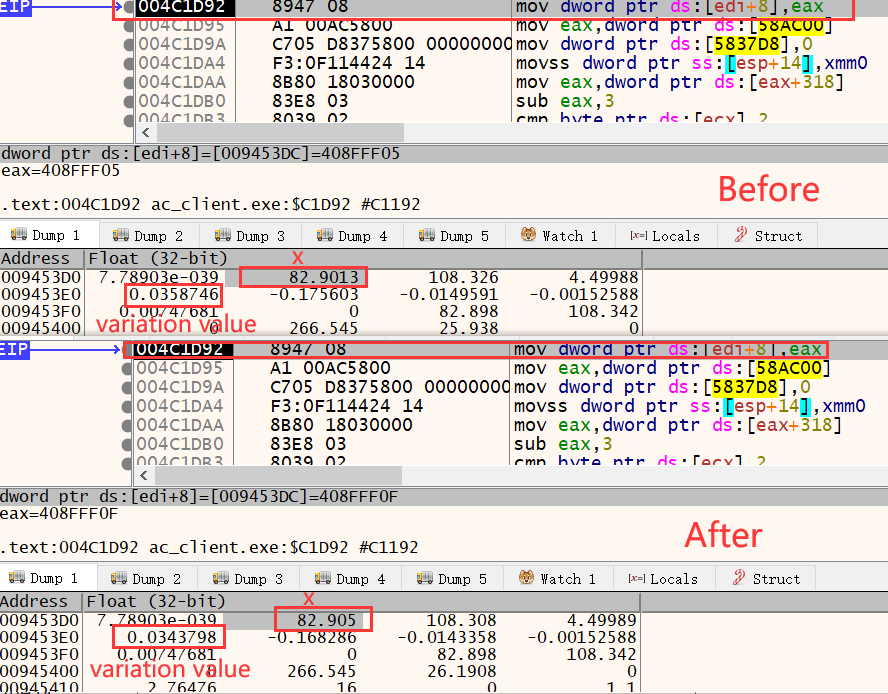Open Locals tab in the Before panel

point(664,236)
